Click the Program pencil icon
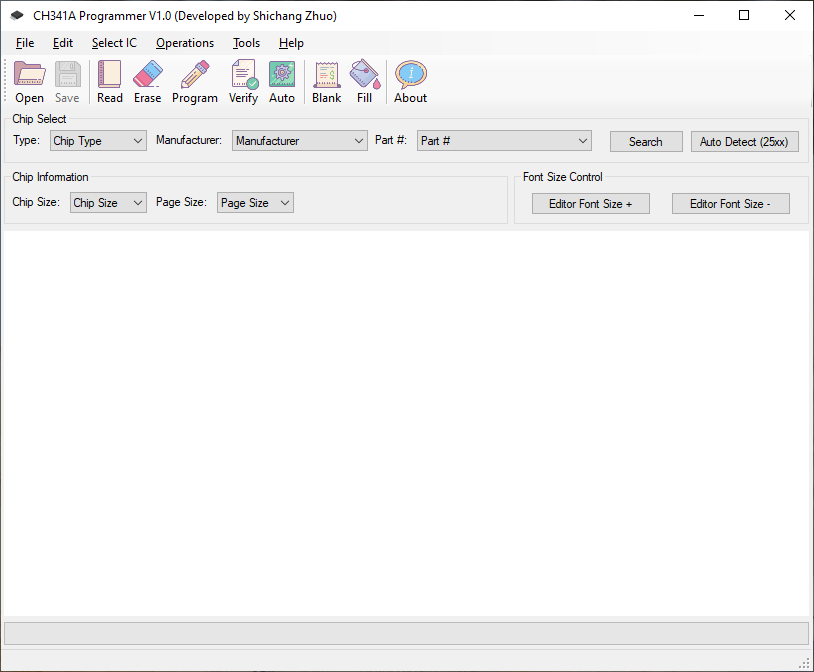Image resolution: width=814 pixels, height=672 pixels. point(195,74)
